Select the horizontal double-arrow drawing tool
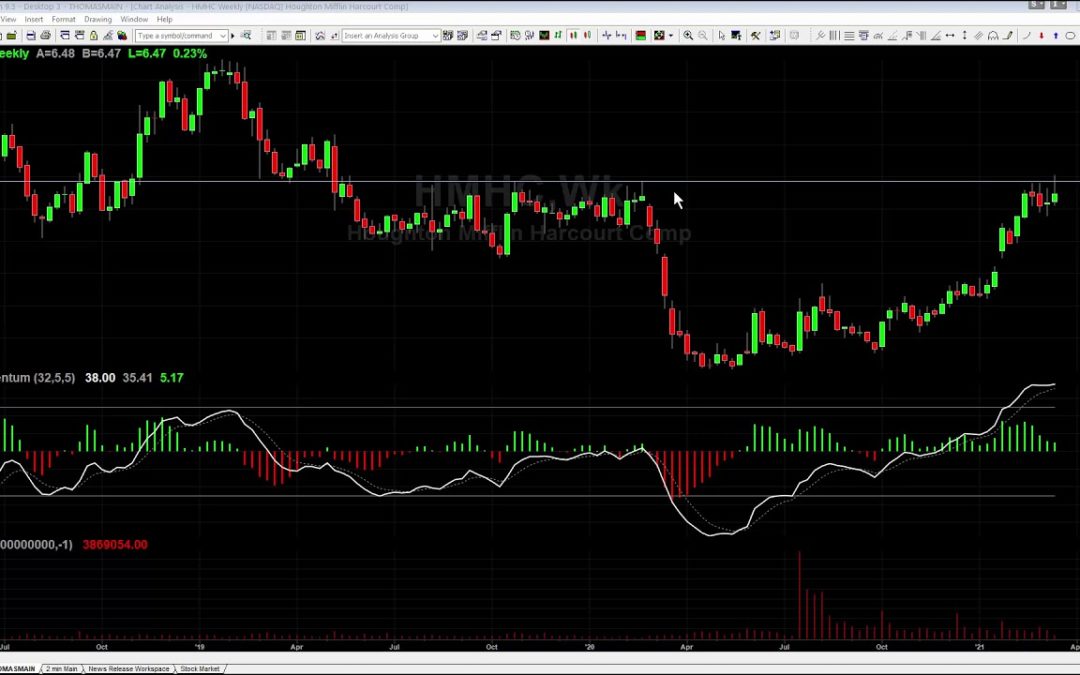Screen dimensions: 1080x675 click(950, 35)
